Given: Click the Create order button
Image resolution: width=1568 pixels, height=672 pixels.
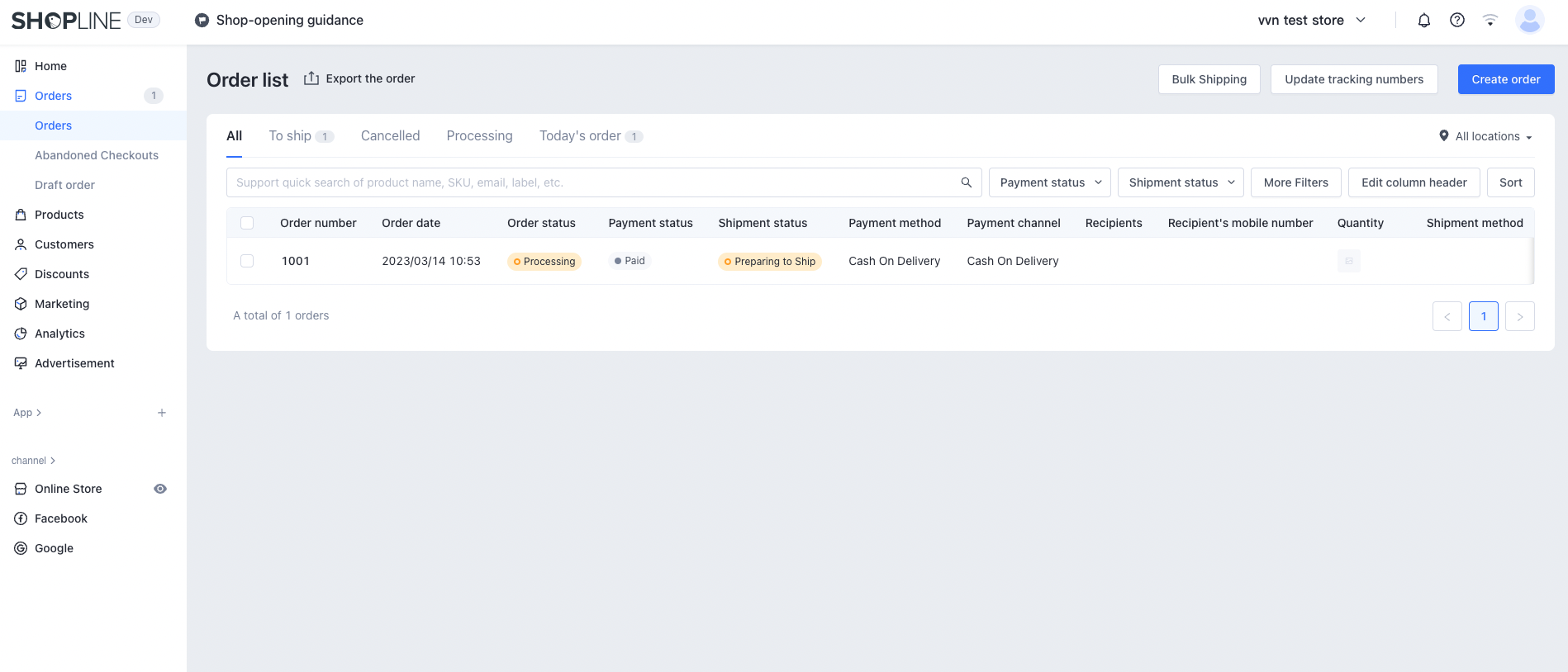Looking at the screenshot, I should 1505,79.
